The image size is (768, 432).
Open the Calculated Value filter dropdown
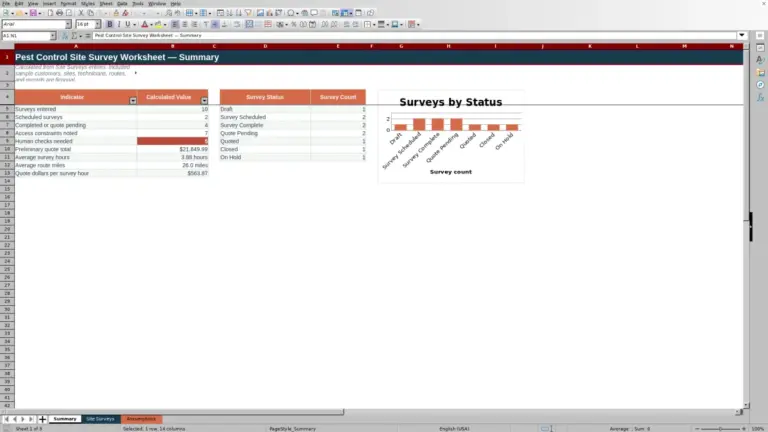tap(204, 100)
